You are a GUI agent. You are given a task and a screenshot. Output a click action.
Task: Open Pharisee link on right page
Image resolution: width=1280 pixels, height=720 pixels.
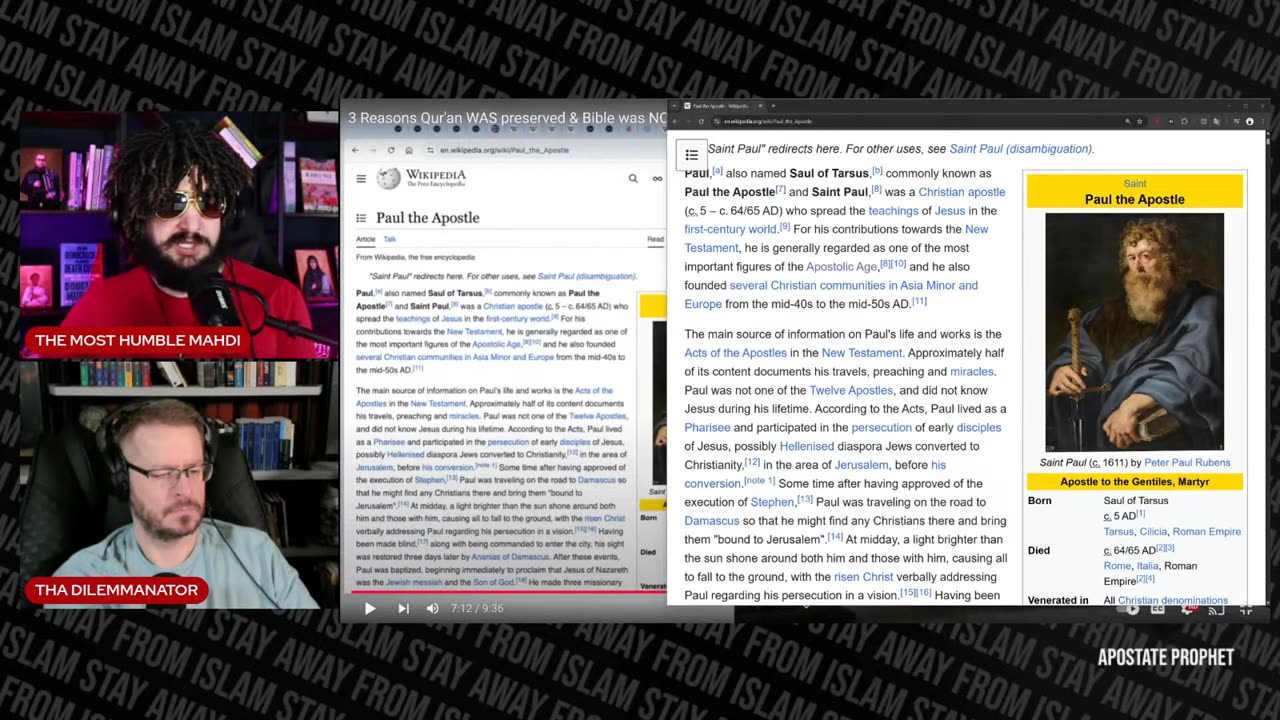pyautogui.click(x=707, y=427)
